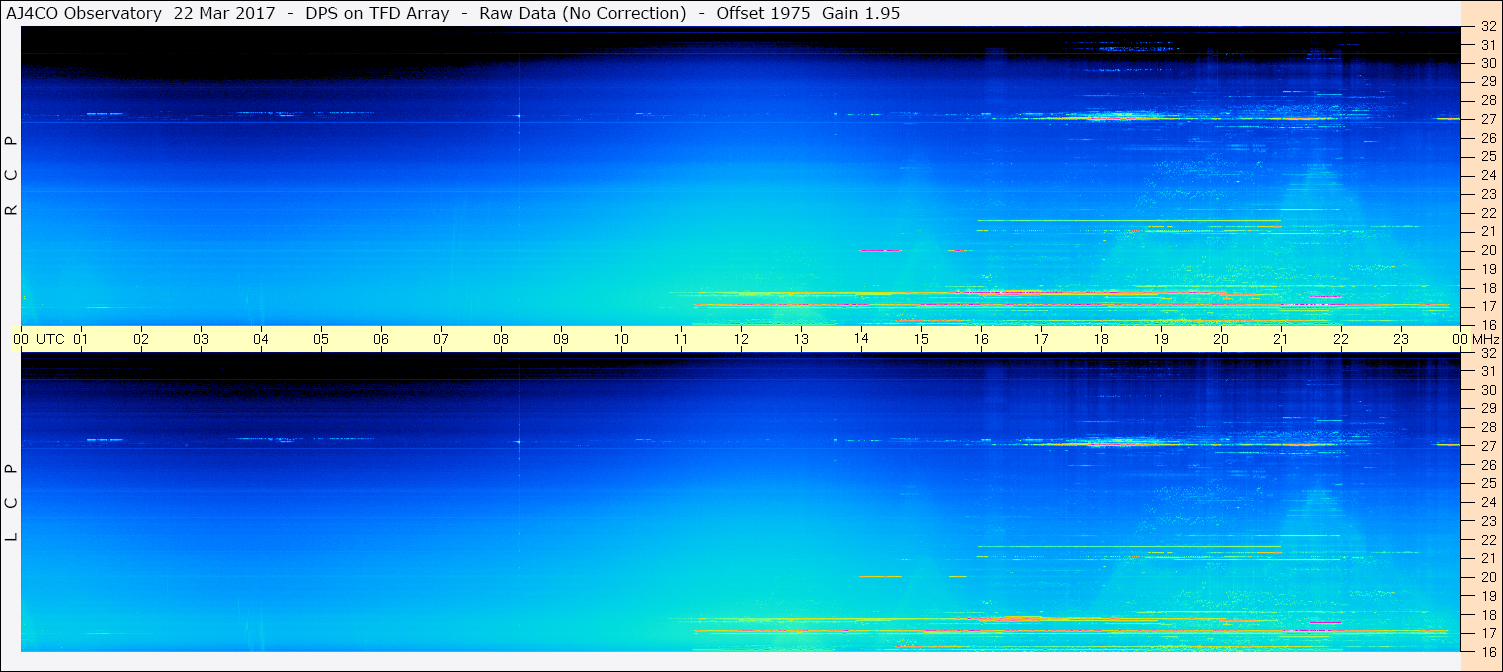1503x672 pixels.
Task: Click the UTC label on the time axis
Action: (50, 339)
